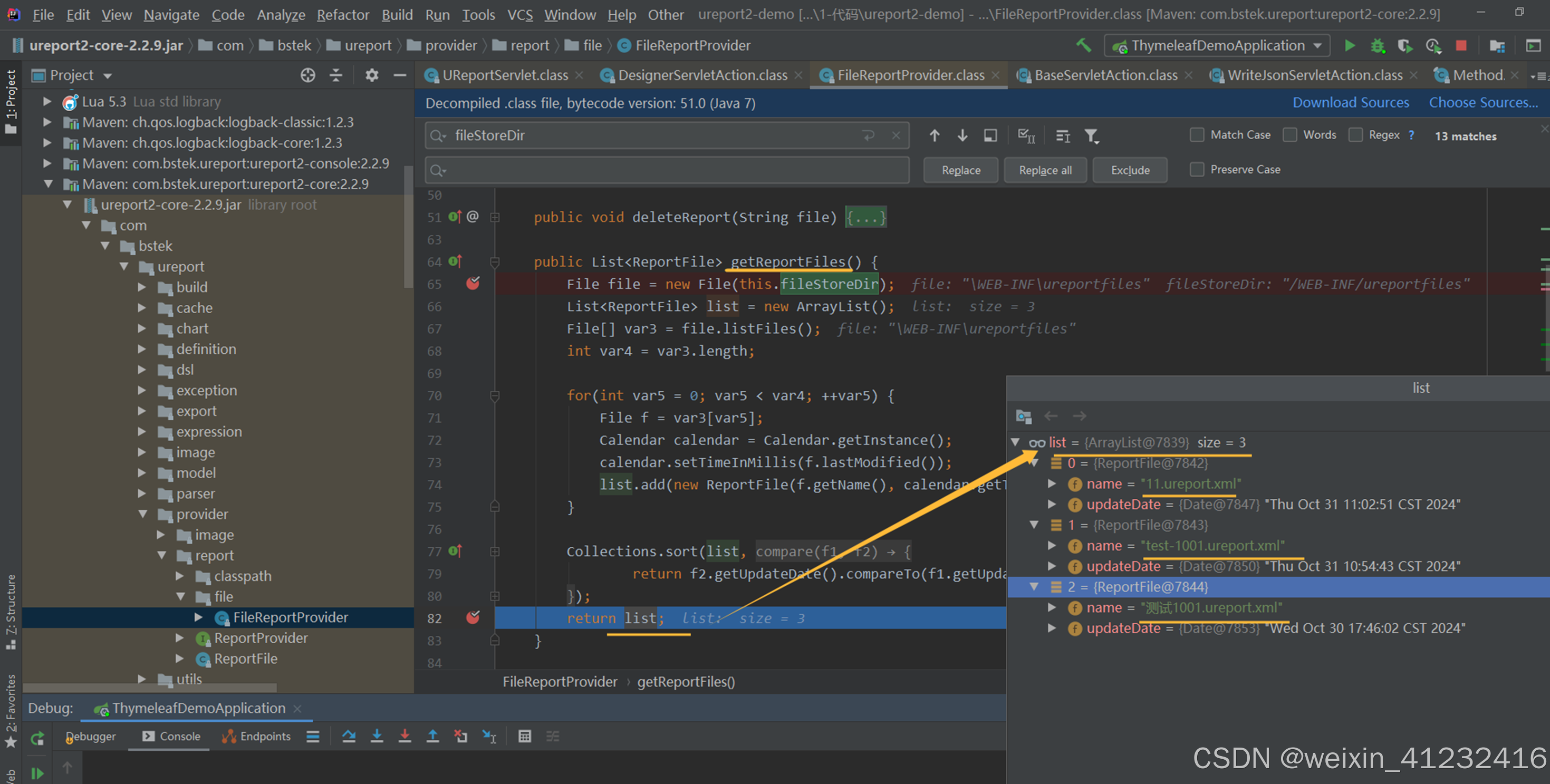Check the Preserve Case option

[x=1197, y=170]
